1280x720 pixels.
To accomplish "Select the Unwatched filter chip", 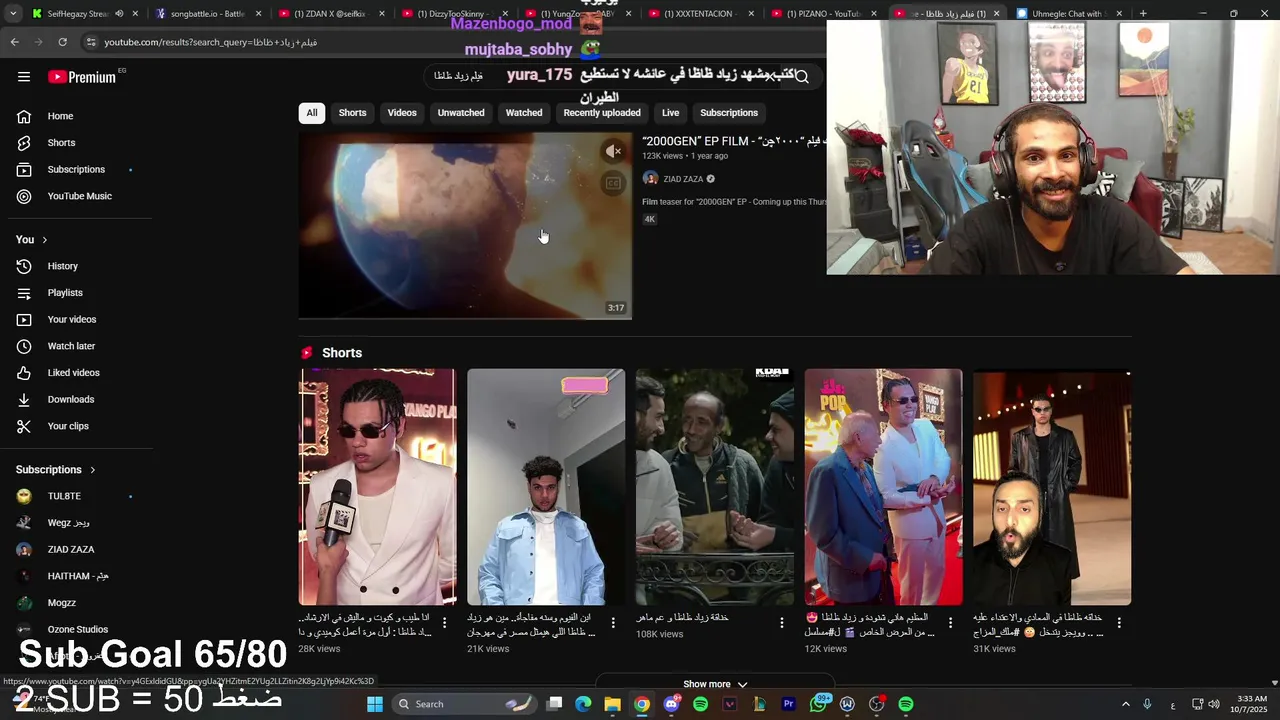I will pos(461,113).
